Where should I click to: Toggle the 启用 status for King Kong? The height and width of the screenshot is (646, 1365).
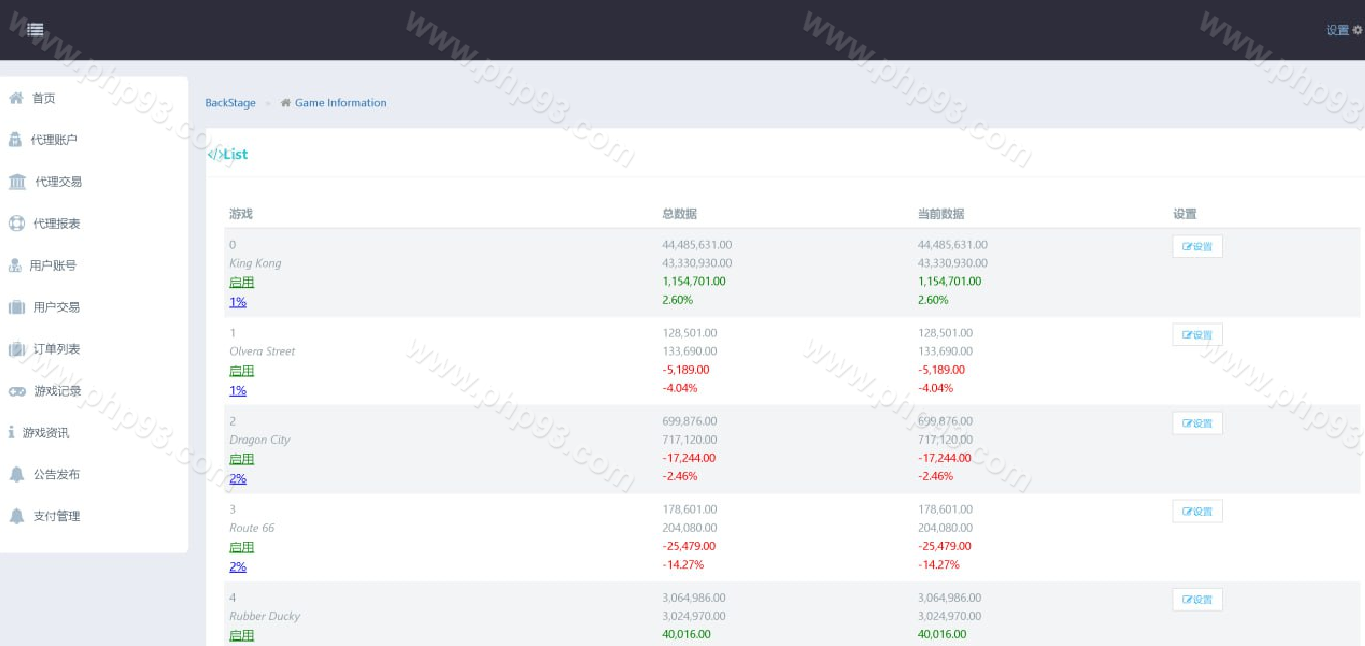click(241, 283)
